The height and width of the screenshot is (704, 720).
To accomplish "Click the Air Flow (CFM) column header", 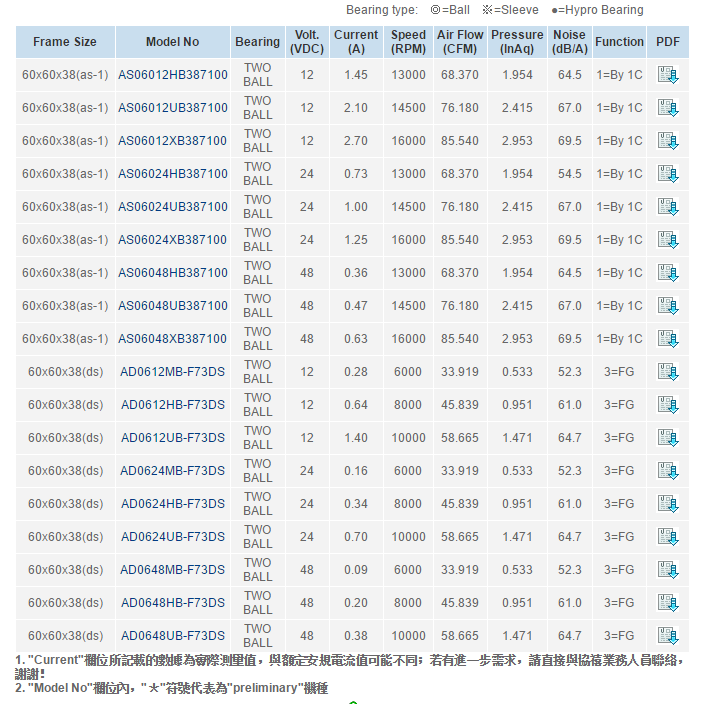I will click(x=460, y=42).
